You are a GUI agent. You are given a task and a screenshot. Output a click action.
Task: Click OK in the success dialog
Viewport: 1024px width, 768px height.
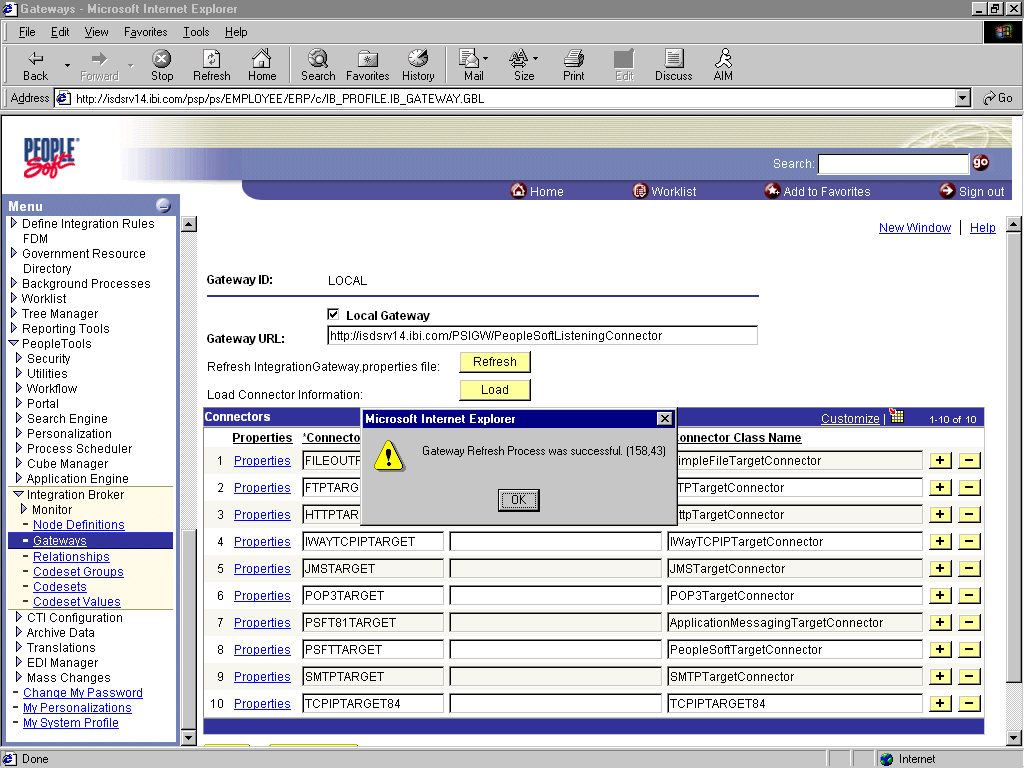click(x=519, y=500)
